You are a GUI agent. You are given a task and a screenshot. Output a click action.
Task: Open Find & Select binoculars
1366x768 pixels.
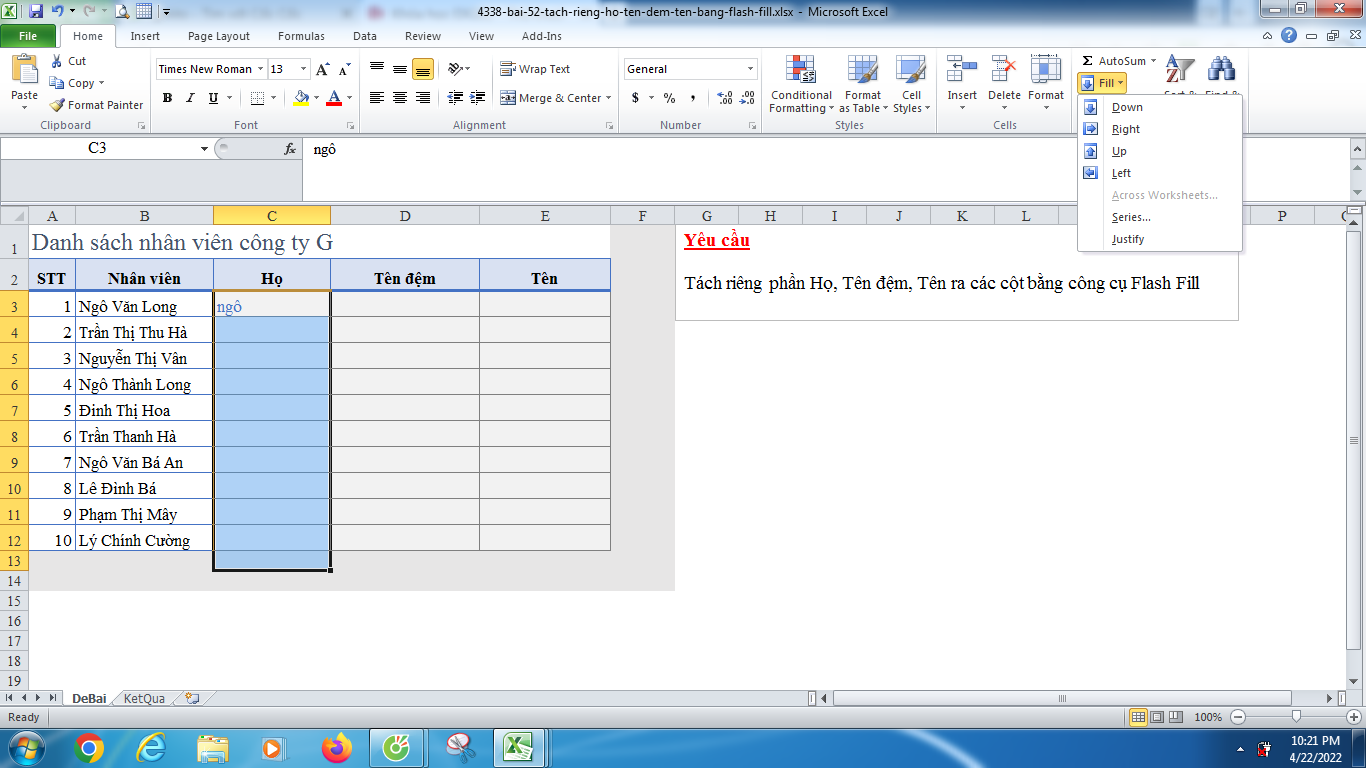point(1221,72)
